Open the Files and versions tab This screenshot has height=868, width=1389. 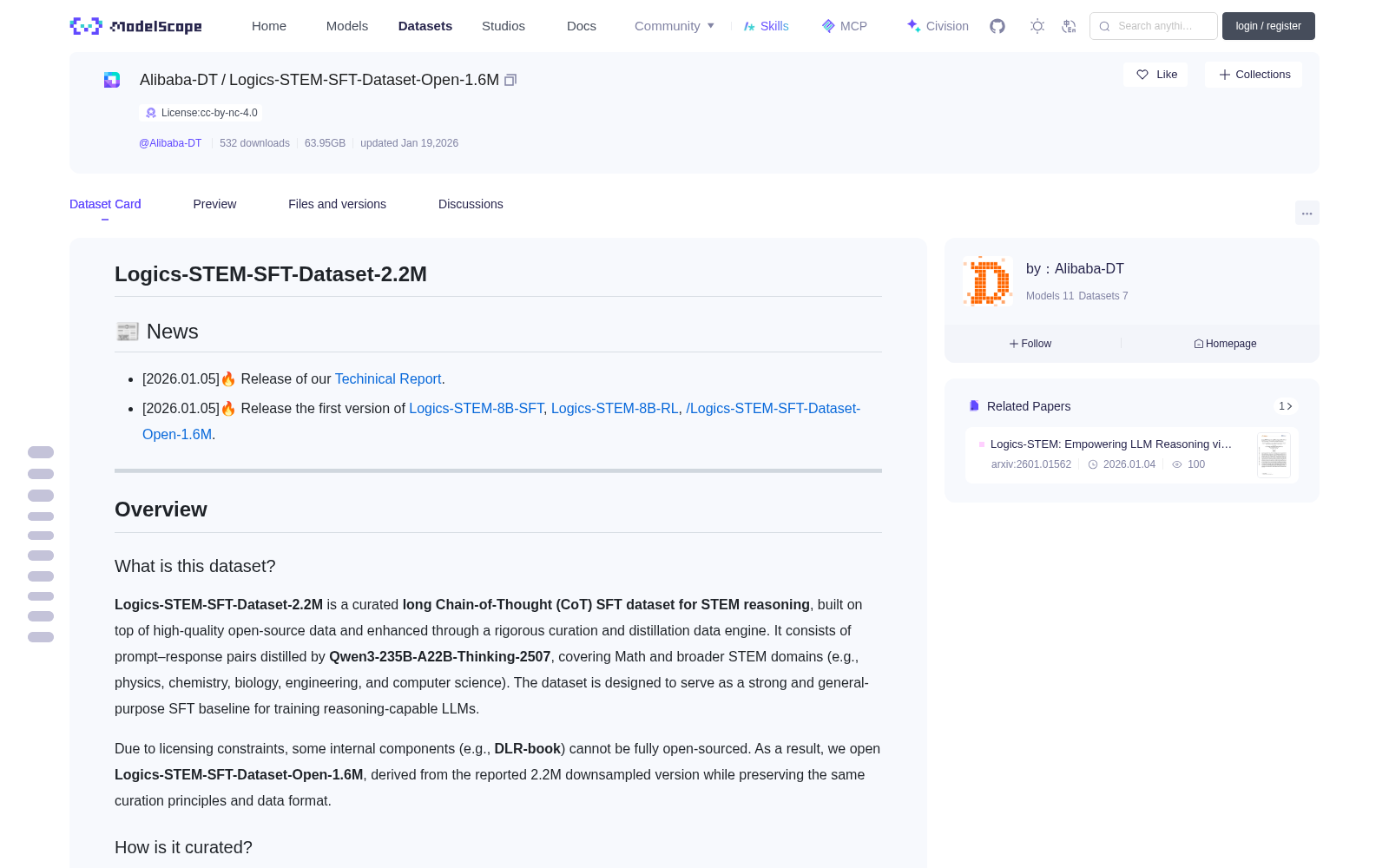337,204
